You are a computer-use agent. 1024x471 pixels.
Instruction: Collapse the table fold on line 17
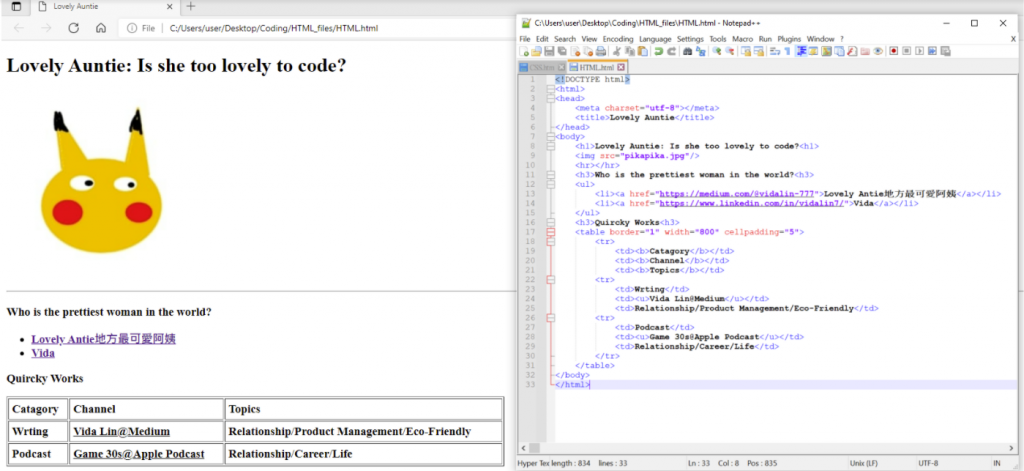(x=551, y=232)
